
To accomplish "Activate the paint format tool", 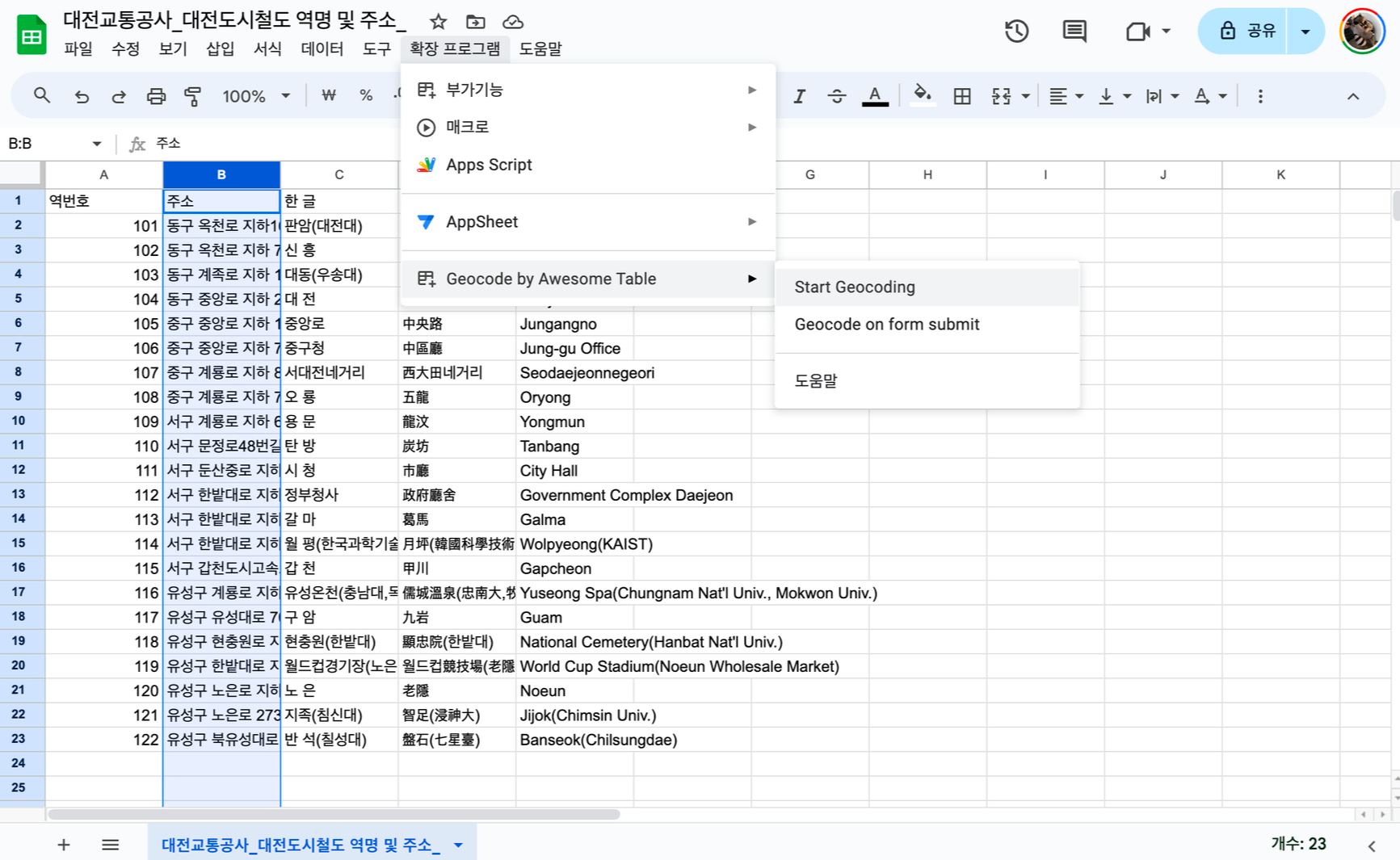I will (x=193, y=96).
